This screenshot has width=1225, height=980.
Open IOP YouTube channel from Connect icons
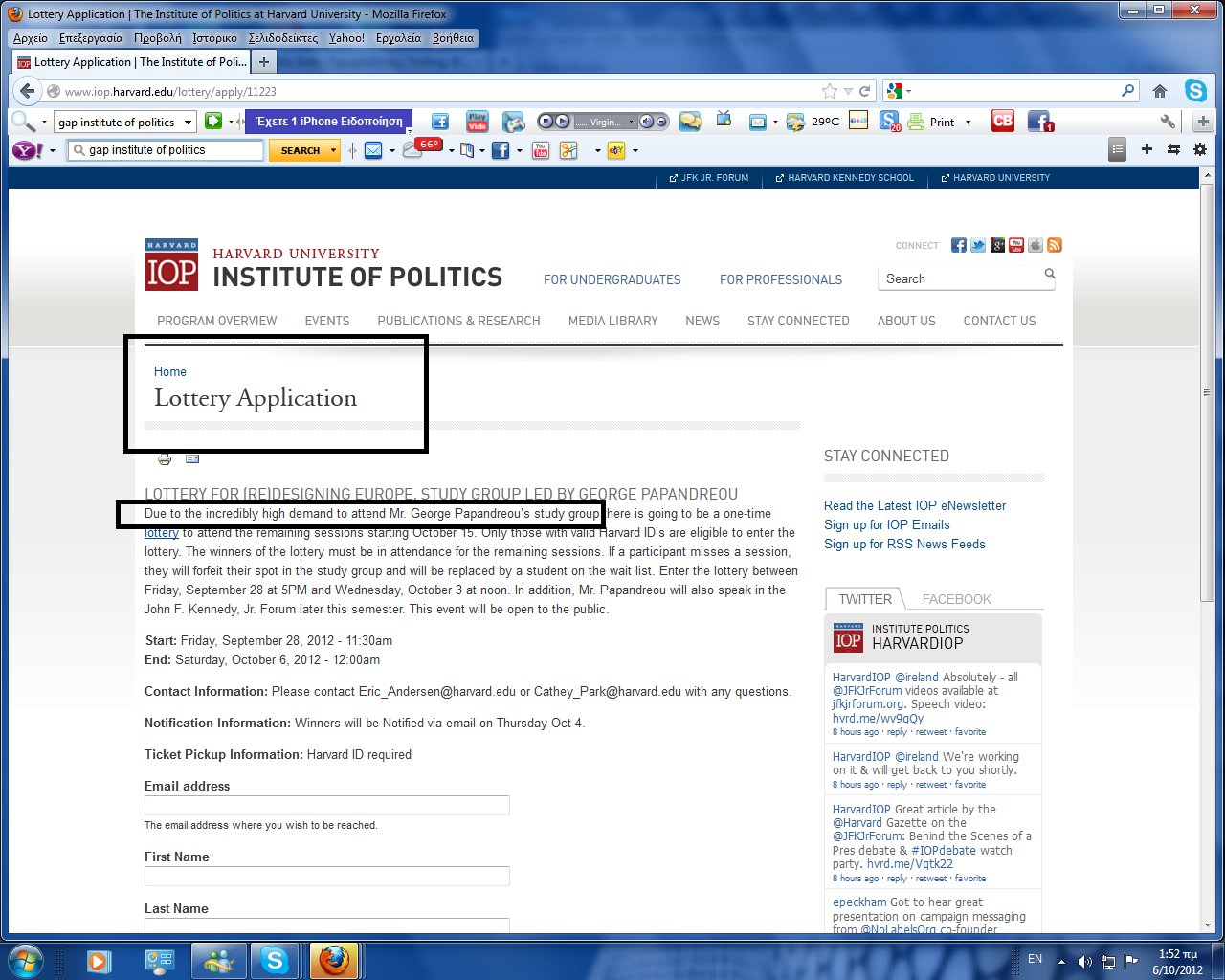coord(1016,245)
